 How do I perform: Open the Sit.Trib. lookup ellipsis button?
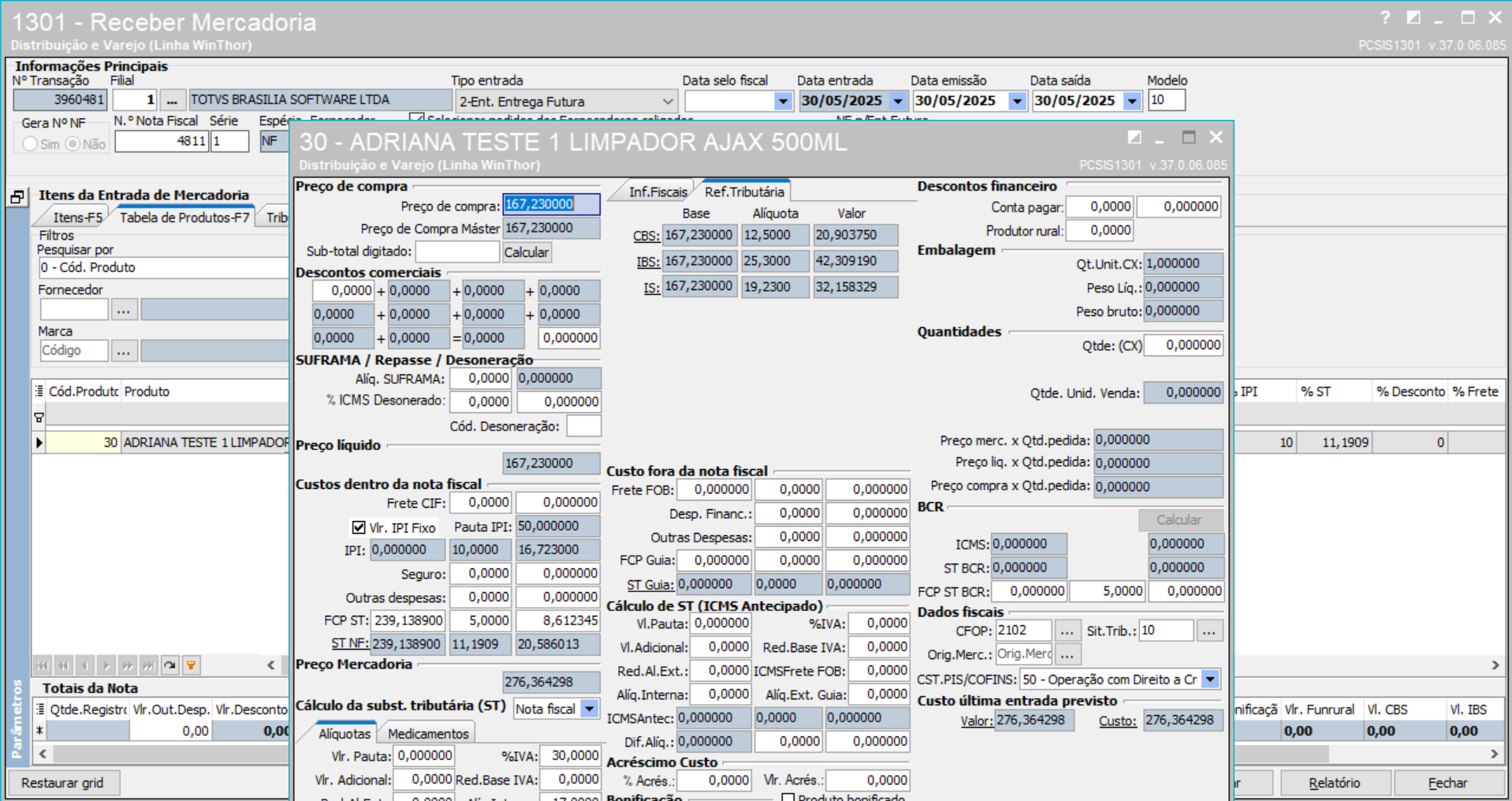tap(1209, 631)
